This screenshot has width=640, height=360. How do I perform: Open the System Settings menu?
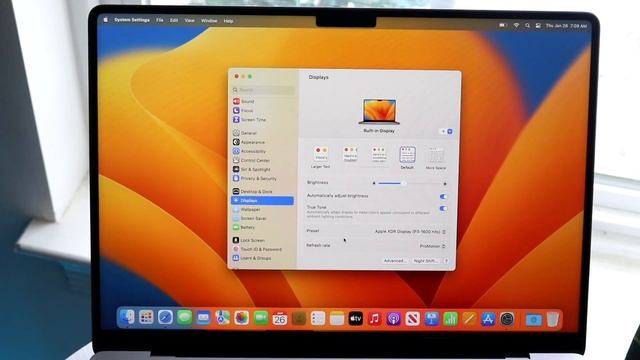point(132,20)
